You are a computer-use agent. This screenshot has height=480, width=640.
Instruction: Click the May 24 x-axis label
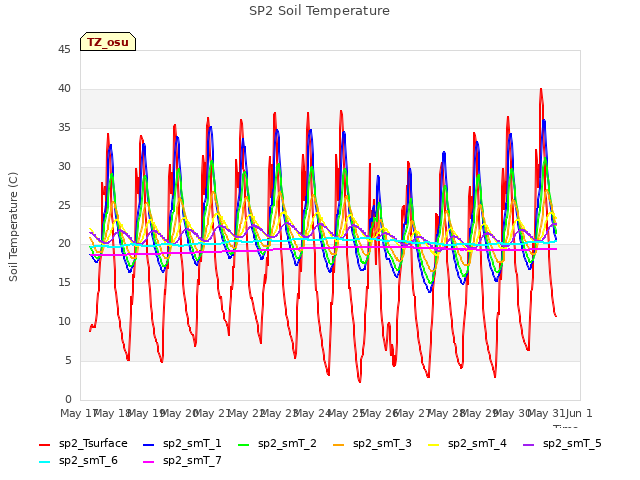(x=313, y=413)
